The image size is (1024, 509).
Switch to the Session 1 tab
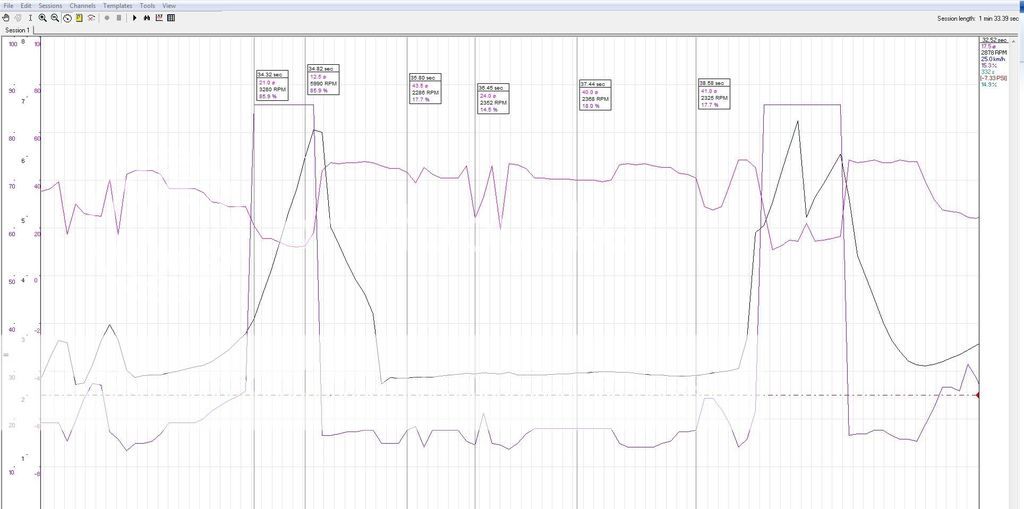pos(18,31)
